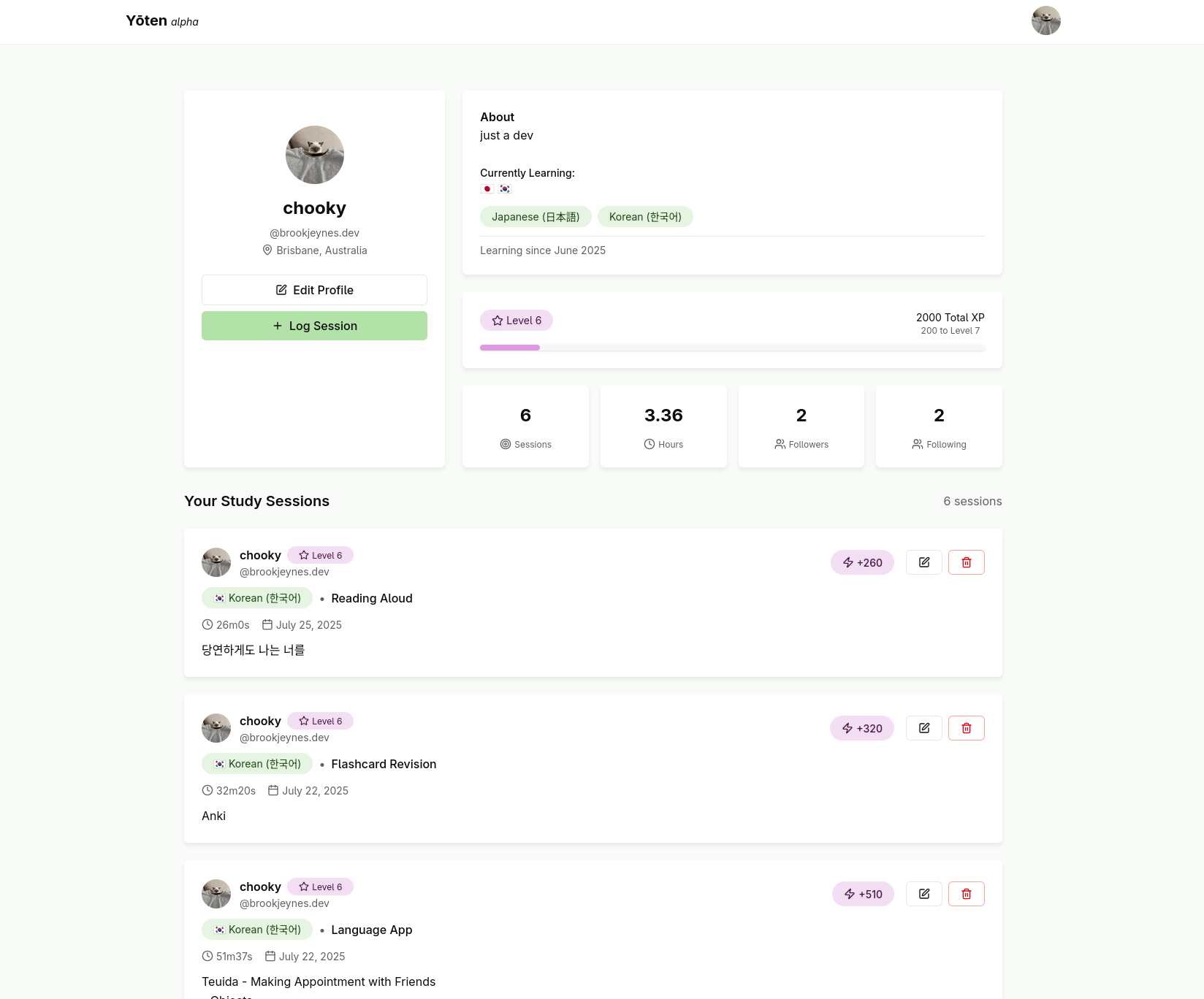
Task: Open chooky name on Flashcard Revision session
Action: tap(260, 721)
